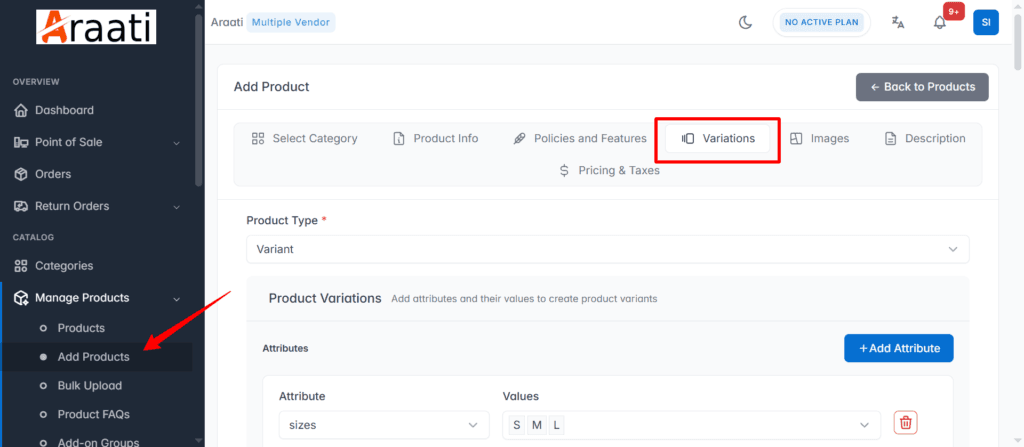
Task: Collapse Manage Products submenu chevron
Action: point(176,299)
